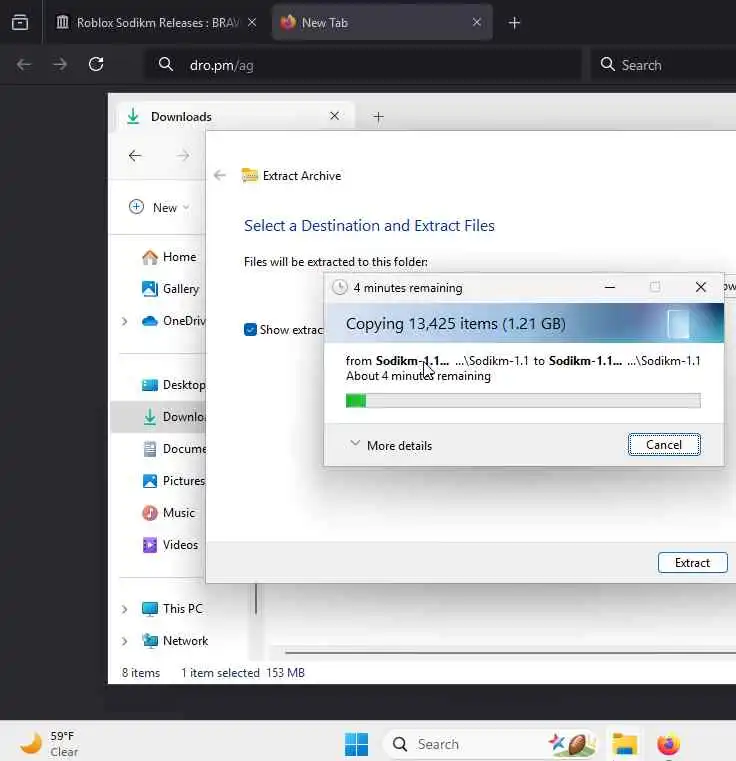This screenshot has width=736, height=761.
Task: Expand the Network tree node
Action: coord(125,641)
